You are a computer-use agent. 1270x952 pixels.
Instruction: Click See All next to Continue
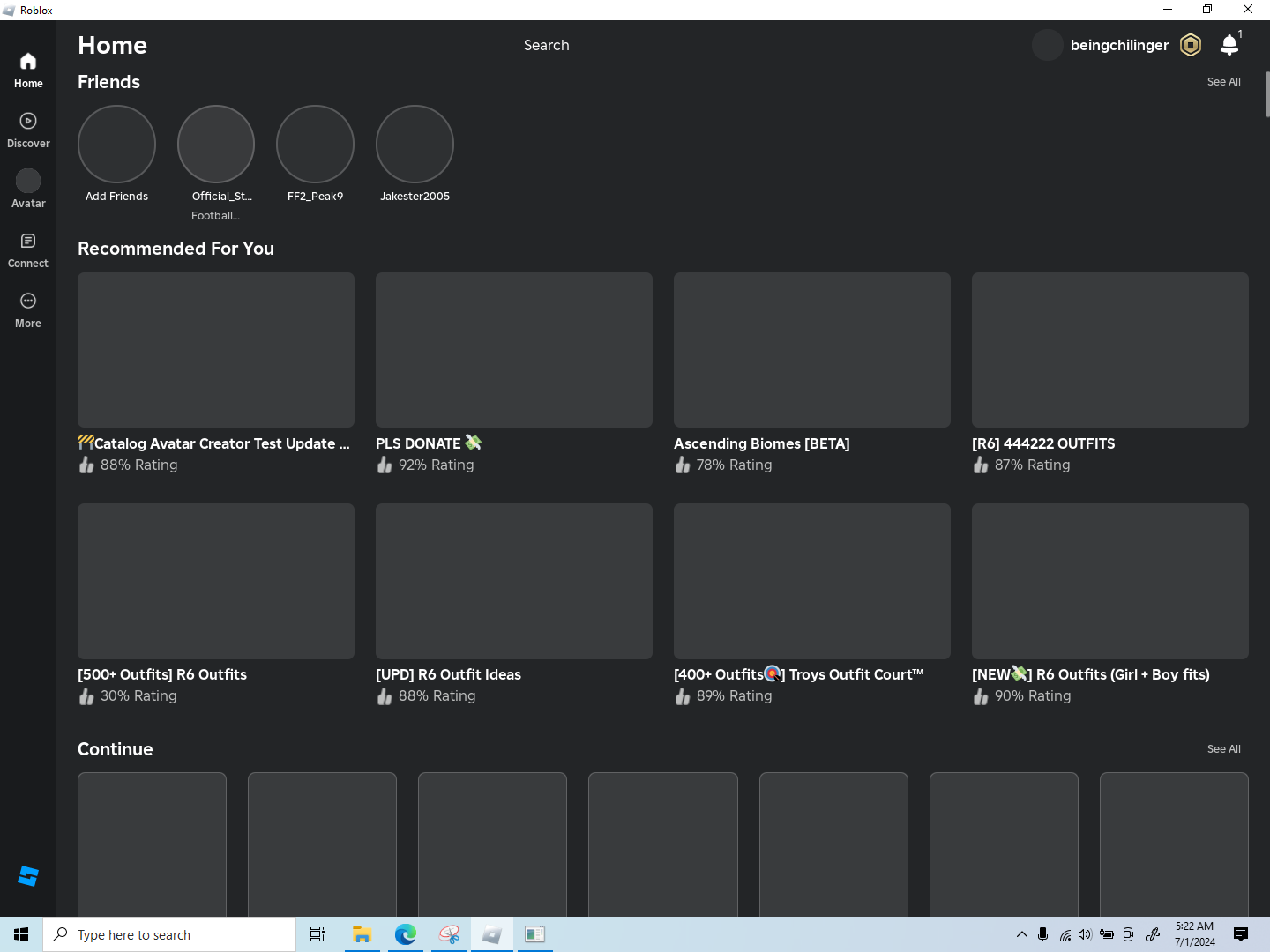point(1224,749)
